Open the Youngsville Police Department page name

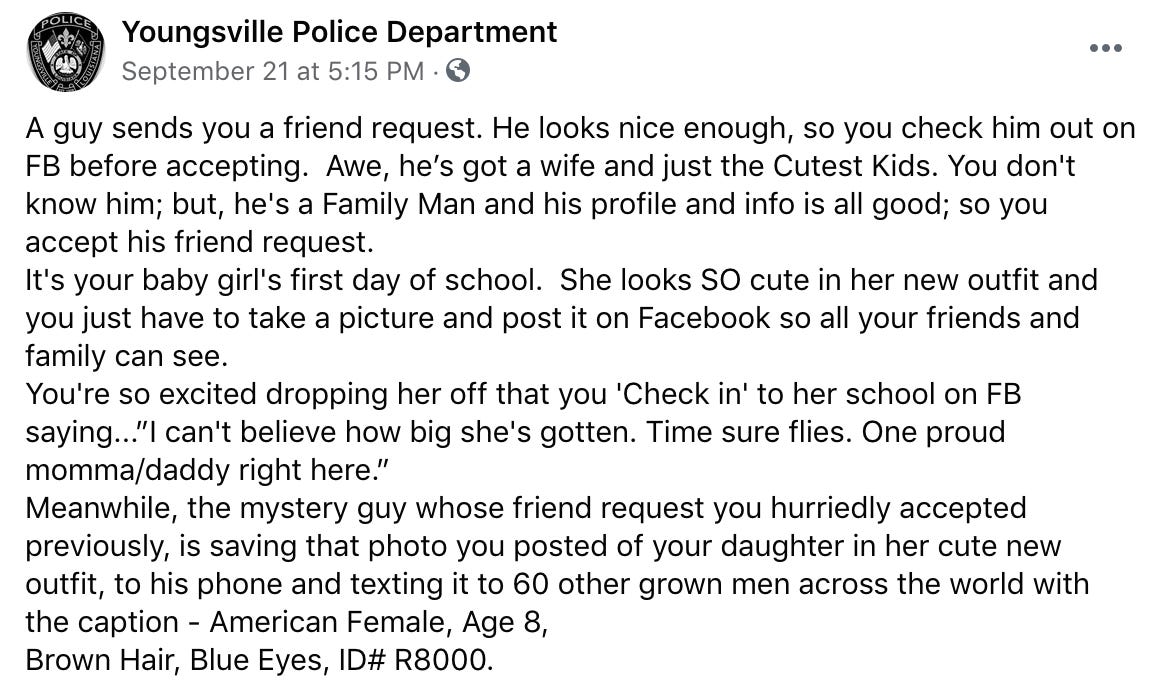tap(339, 32)
